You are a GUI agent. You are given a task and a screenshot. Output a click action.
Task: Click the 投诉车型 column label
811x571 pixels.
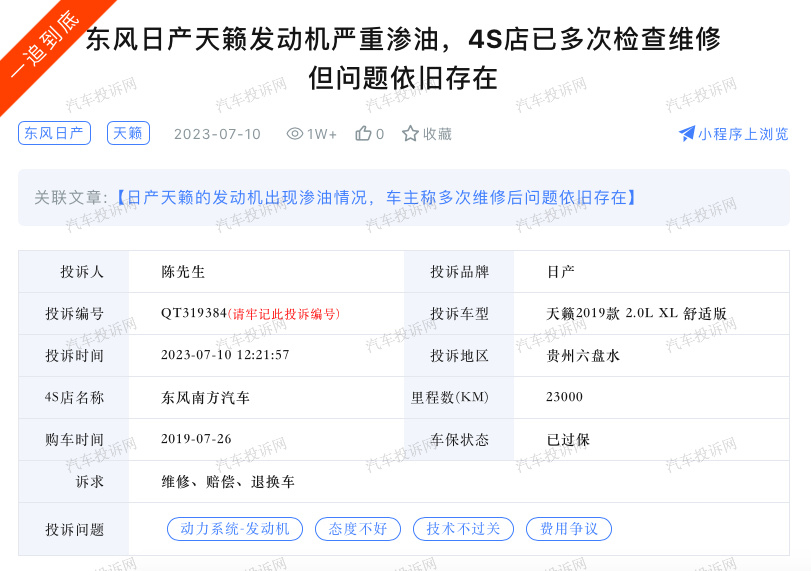(459, 313)
